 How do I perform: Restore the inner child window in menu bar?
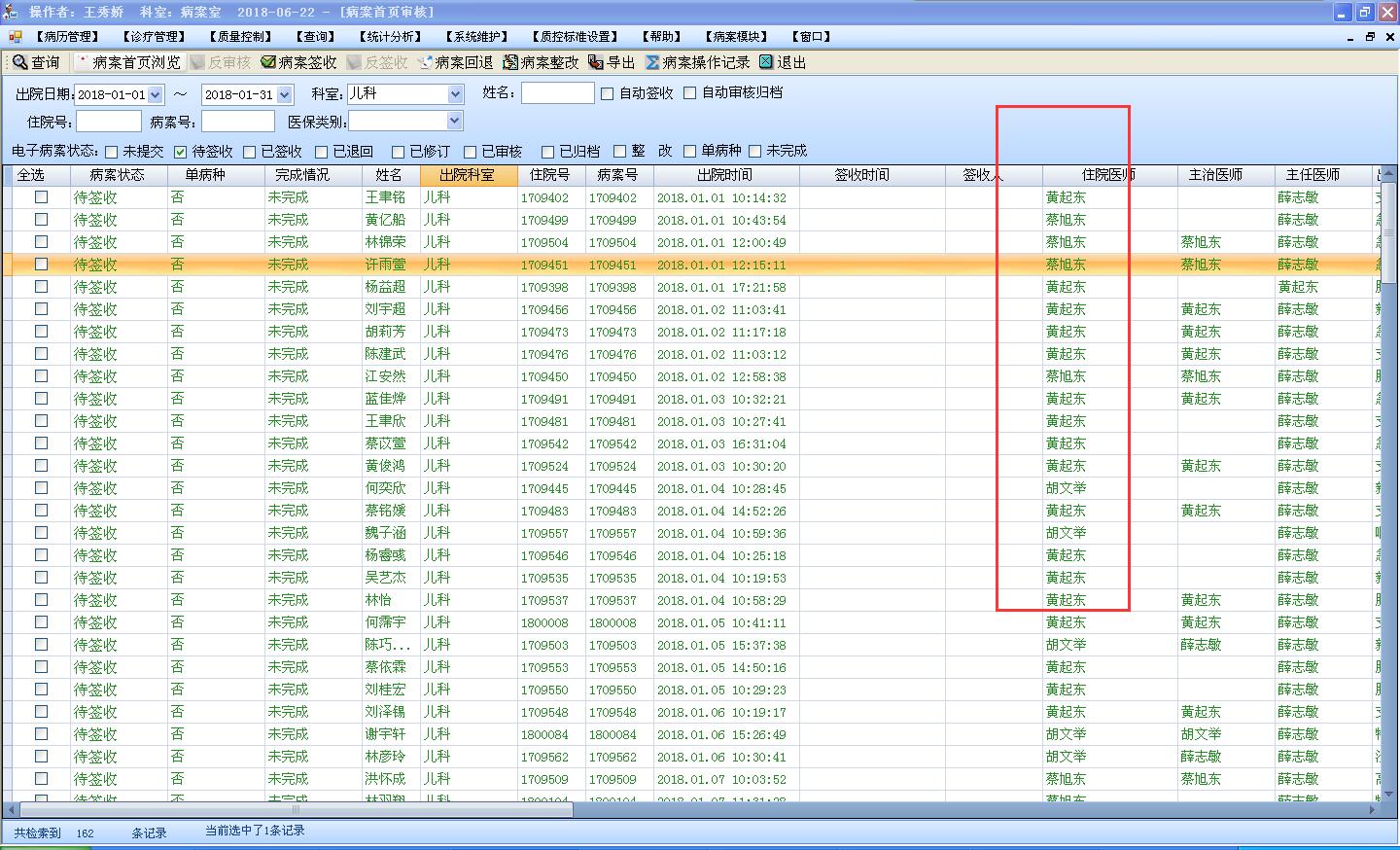coord(1370,37)
